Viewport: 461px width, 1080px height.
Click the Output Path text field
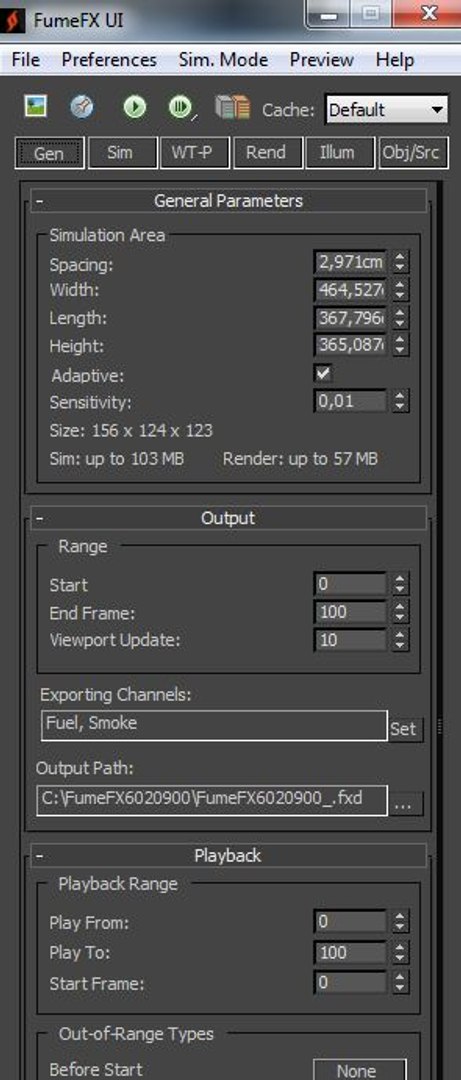[212, 800]
